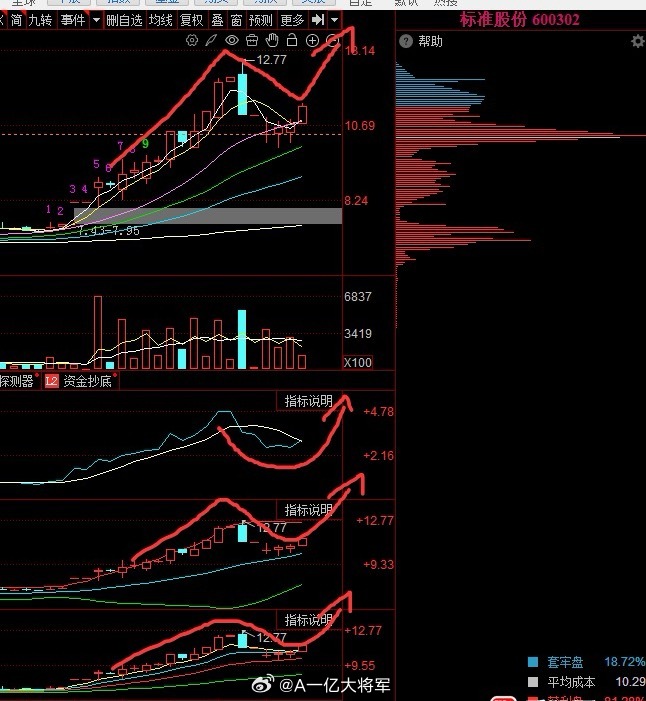This screenshot has height=701, width=646.
Task: Zoom out with the minus icon
Action: click(x=333, y=41)
